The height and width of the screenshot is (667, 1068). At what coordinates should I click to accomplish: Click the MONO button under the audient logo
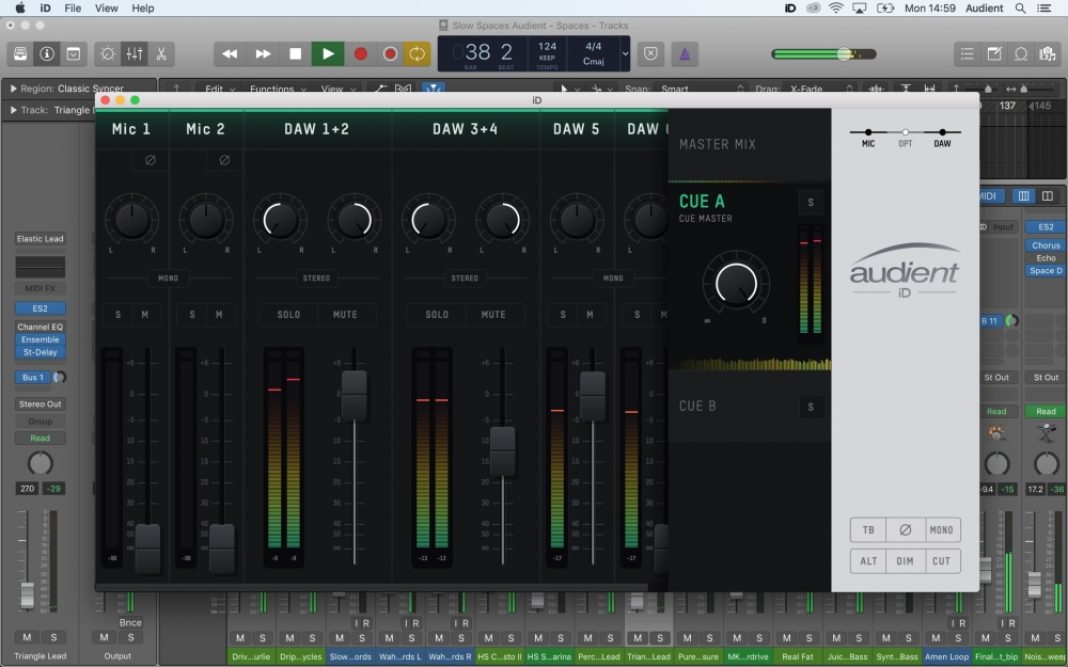(941, 529)
